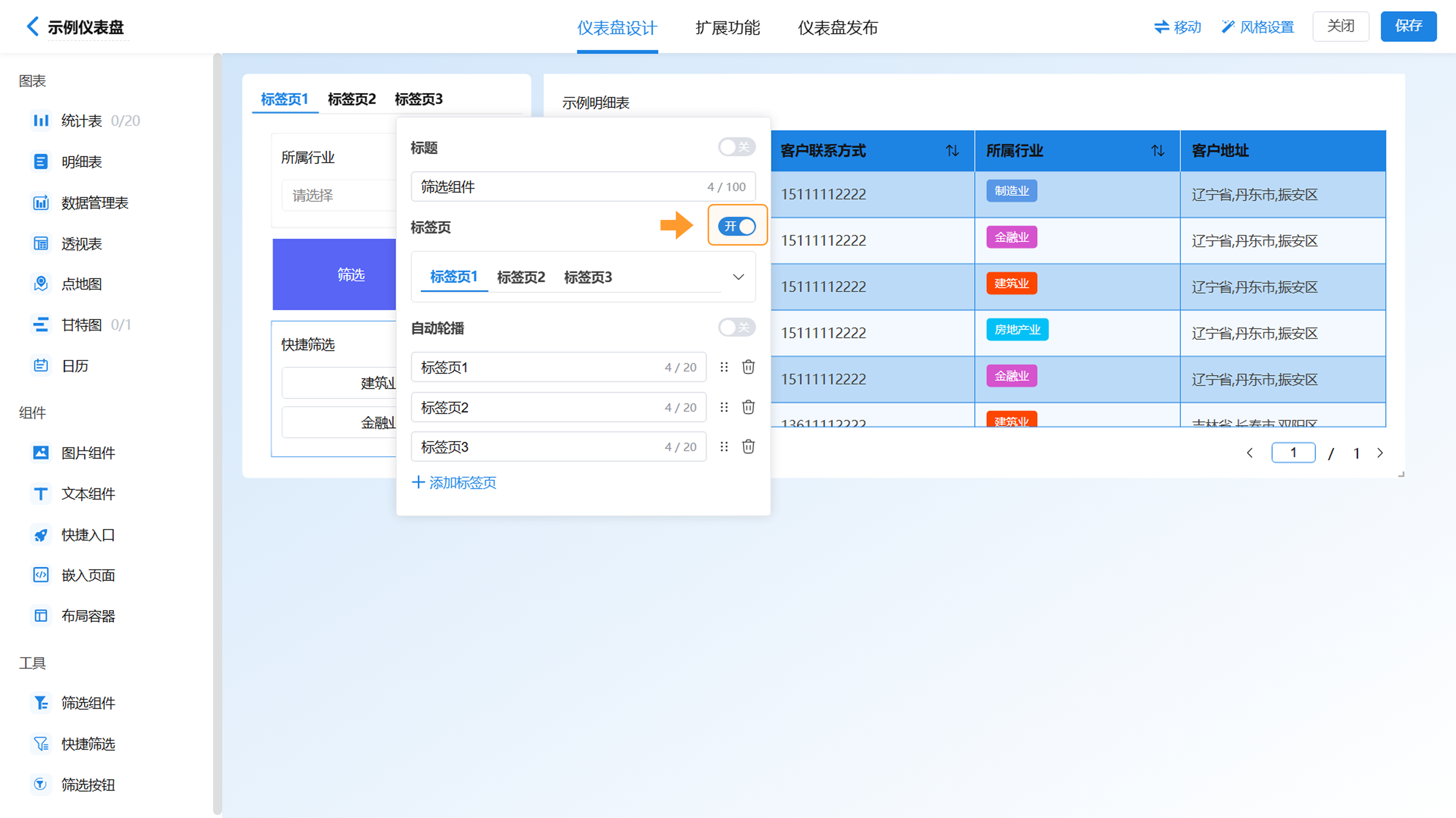Click the back arrow beside 示例仪表盘
1456x818 pixels.
point(33,26)
